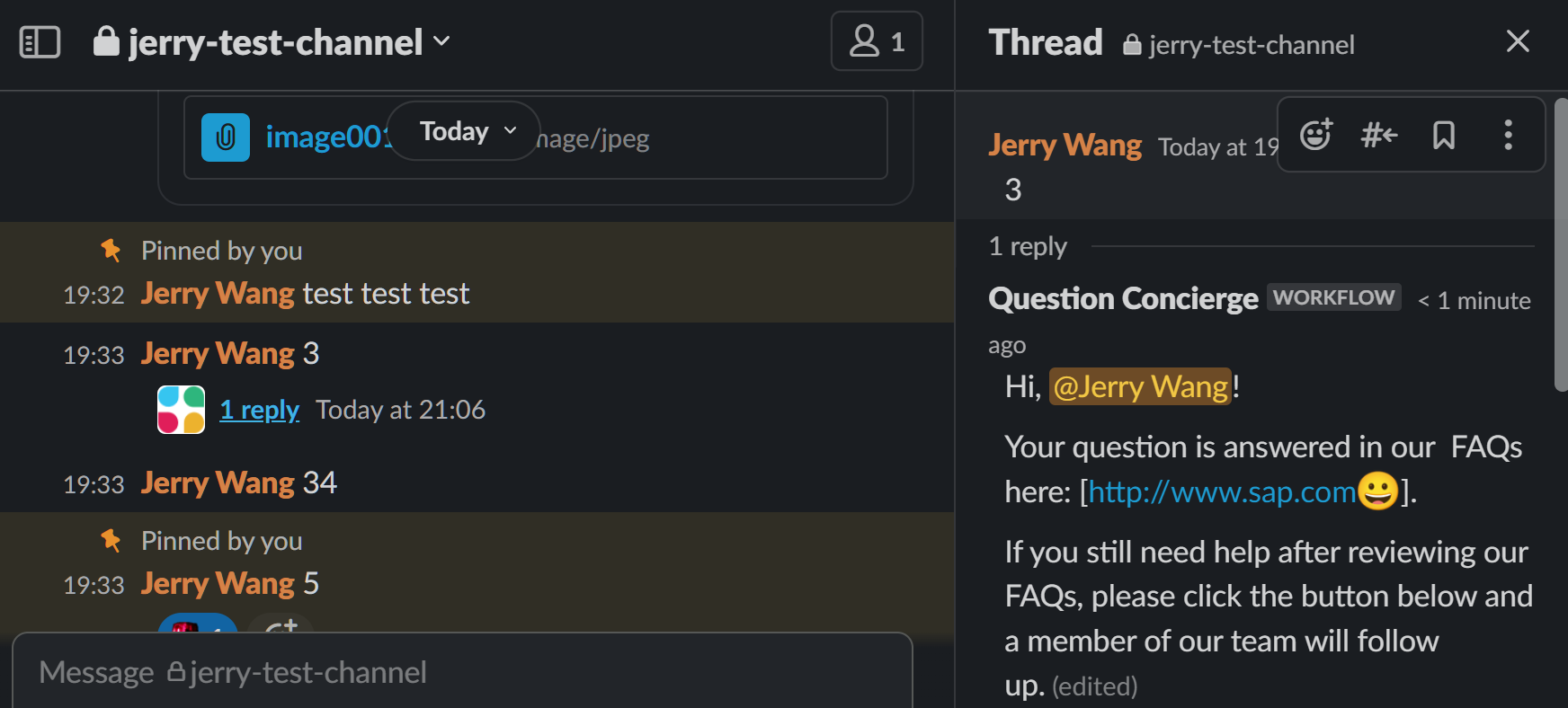
Task: Open the add reaction emoji picker
Action: [1315, 136]
